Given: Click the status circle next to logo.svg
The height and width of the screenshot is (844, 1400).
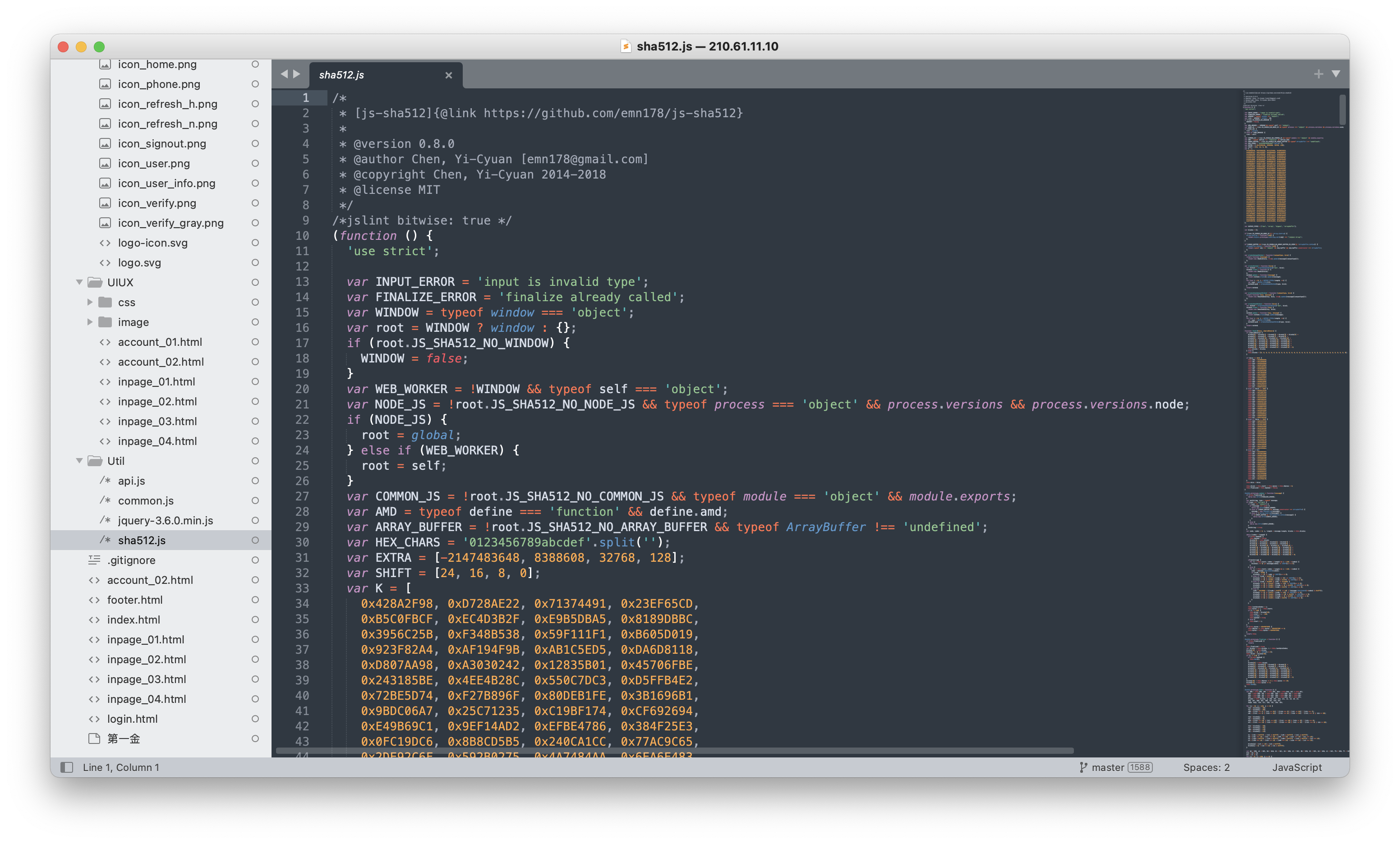Looking at the screenshot, I should [255, 263].
